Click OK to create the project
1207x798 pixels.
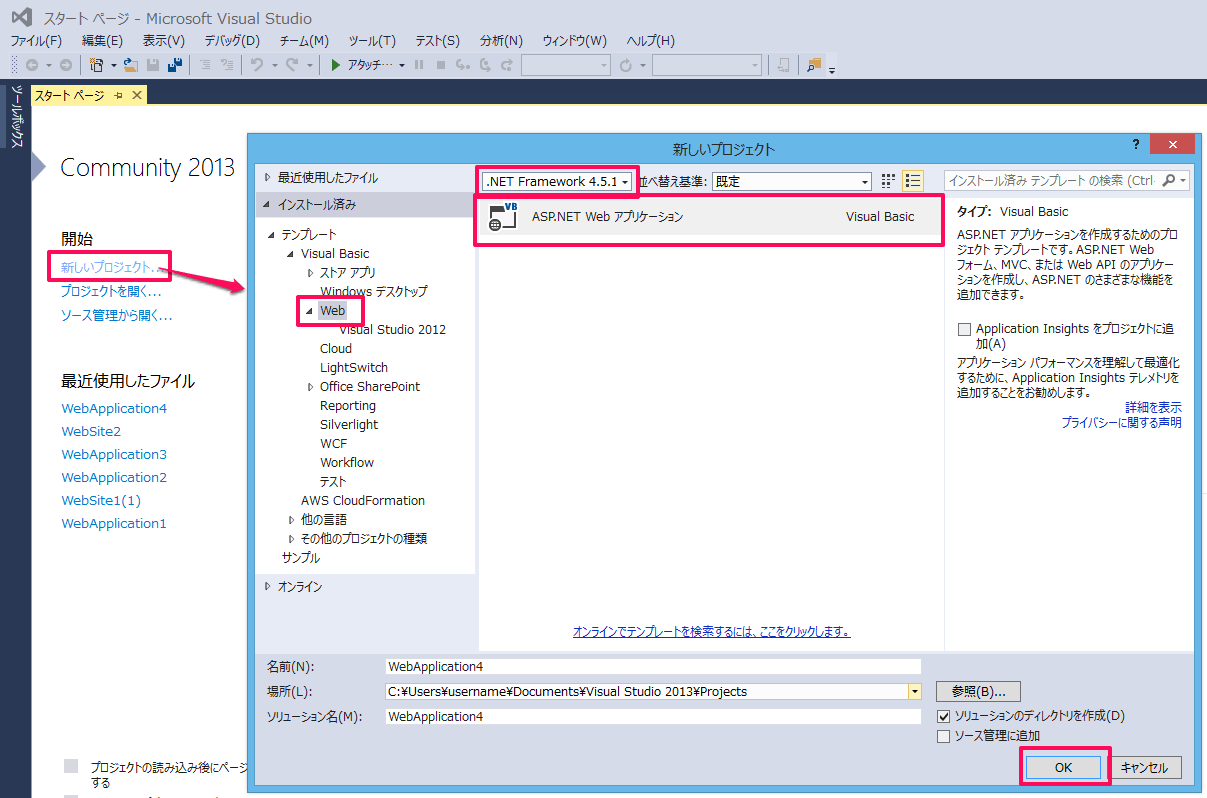pyautogui.click(x=1063, y=768)
